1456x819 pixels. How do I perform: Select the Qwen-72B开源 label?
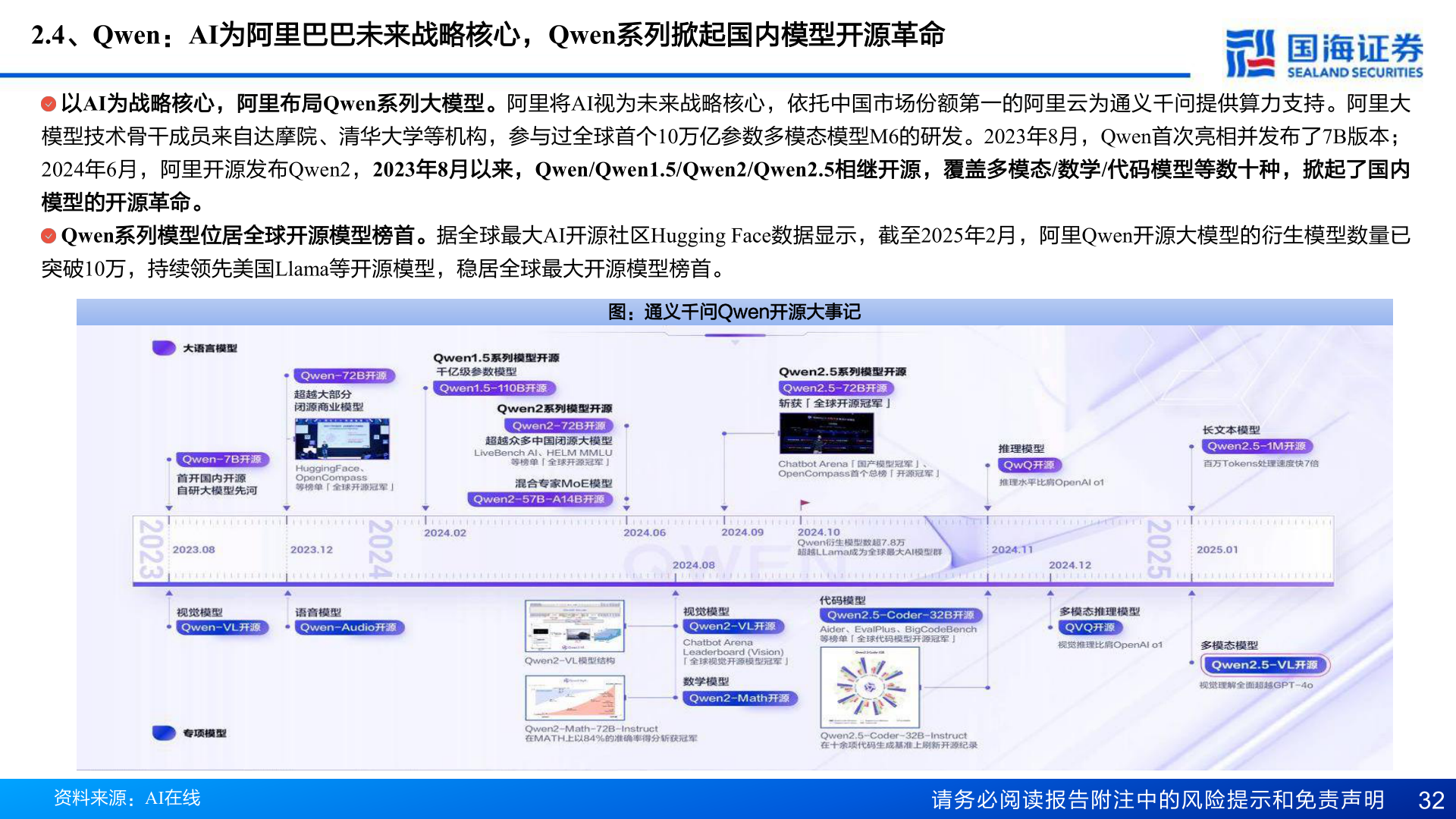click(344, 375)
